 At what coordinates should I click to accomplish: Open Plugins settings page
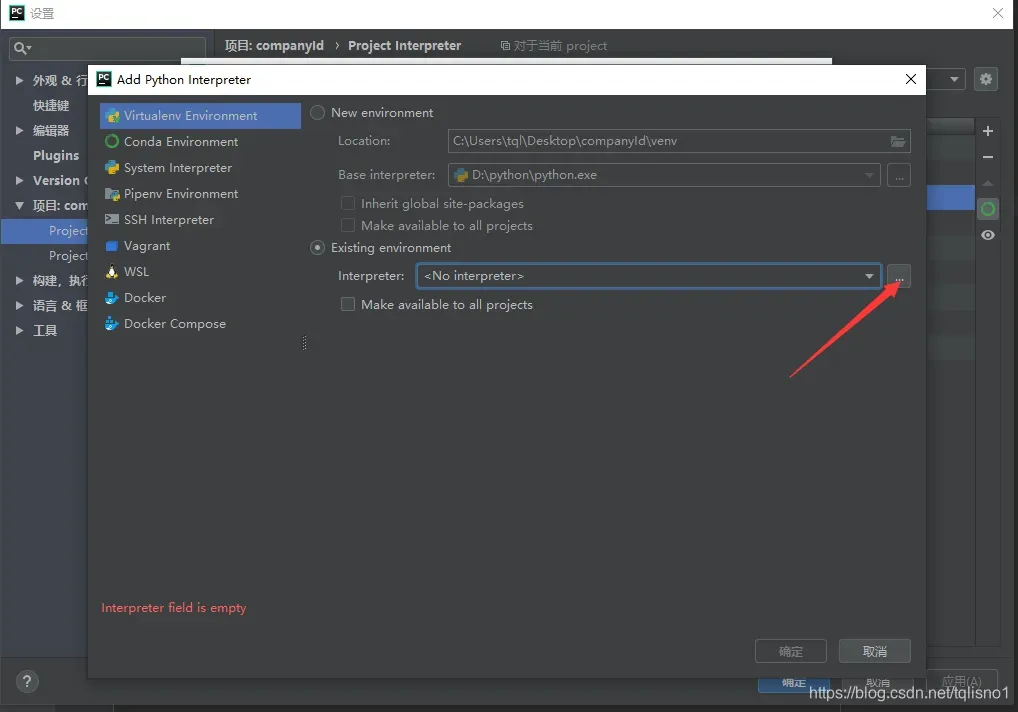56,156
